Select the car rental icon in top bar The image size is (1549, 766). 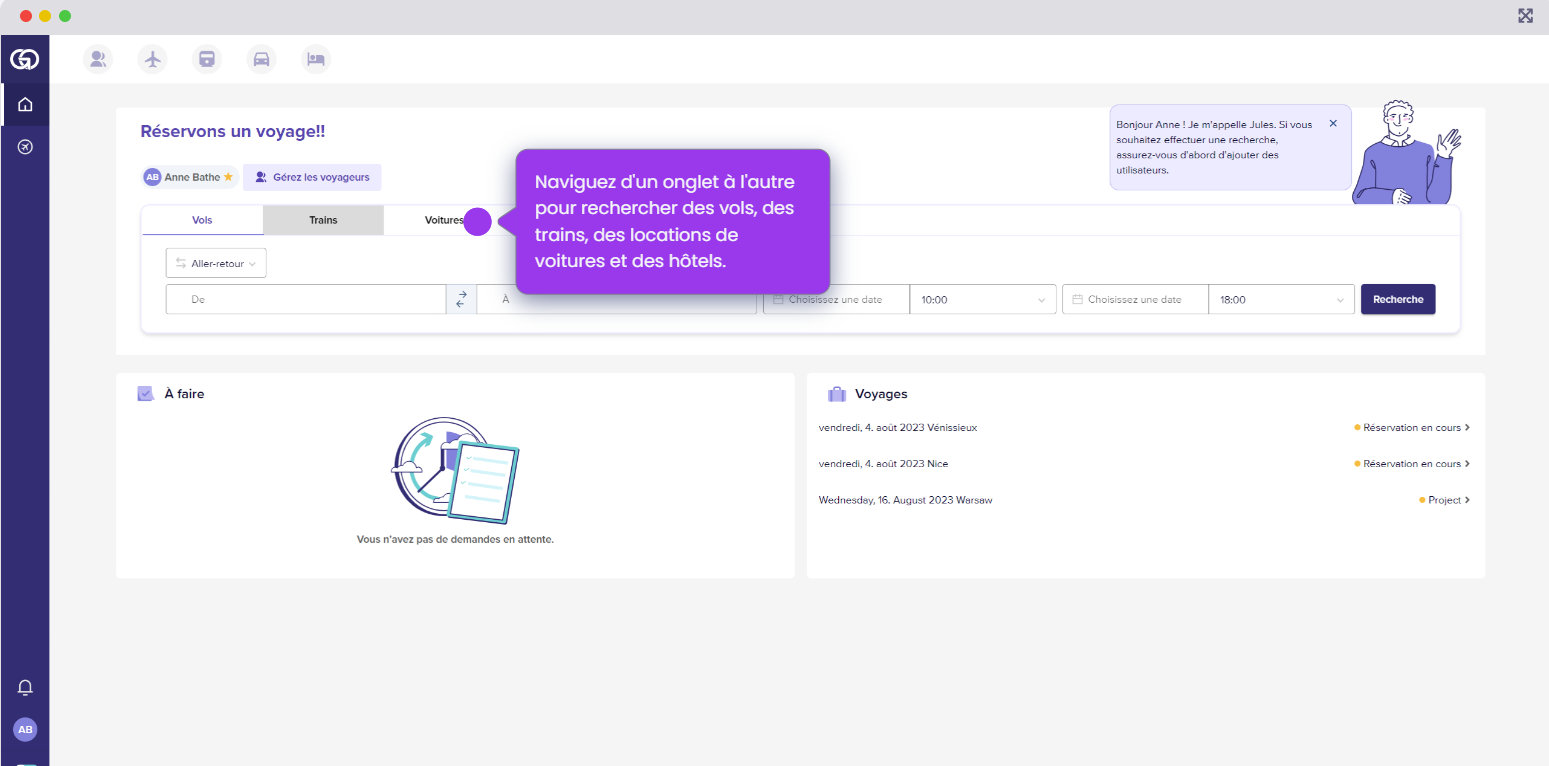point(261,59)
